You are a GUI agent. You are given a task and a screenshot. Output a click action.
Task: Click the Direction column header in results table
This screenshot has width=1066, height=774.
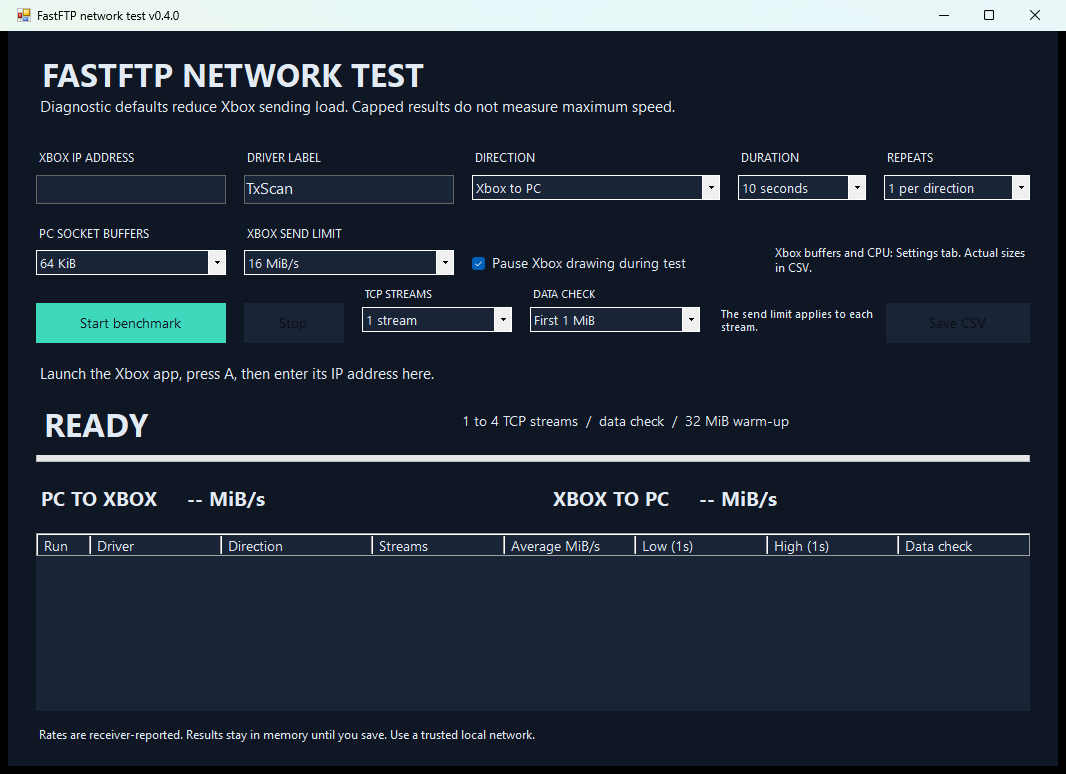(x=296, y=545)
